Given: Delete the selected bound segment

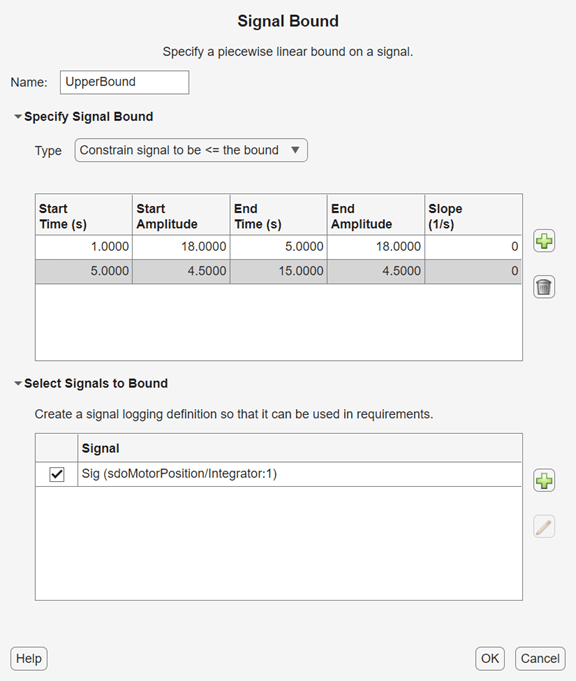Looking at the screenshot, I should point(544,287).
